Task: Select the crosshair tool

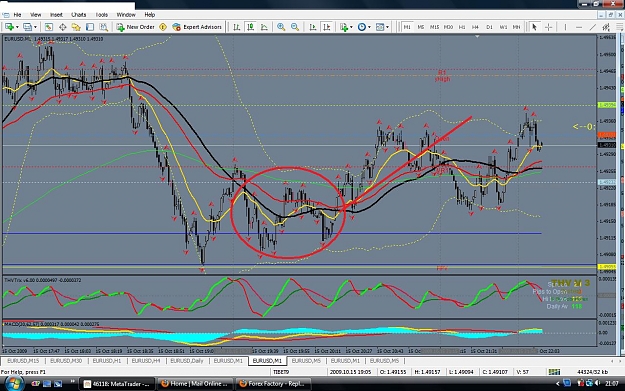Action: point(548,27)
